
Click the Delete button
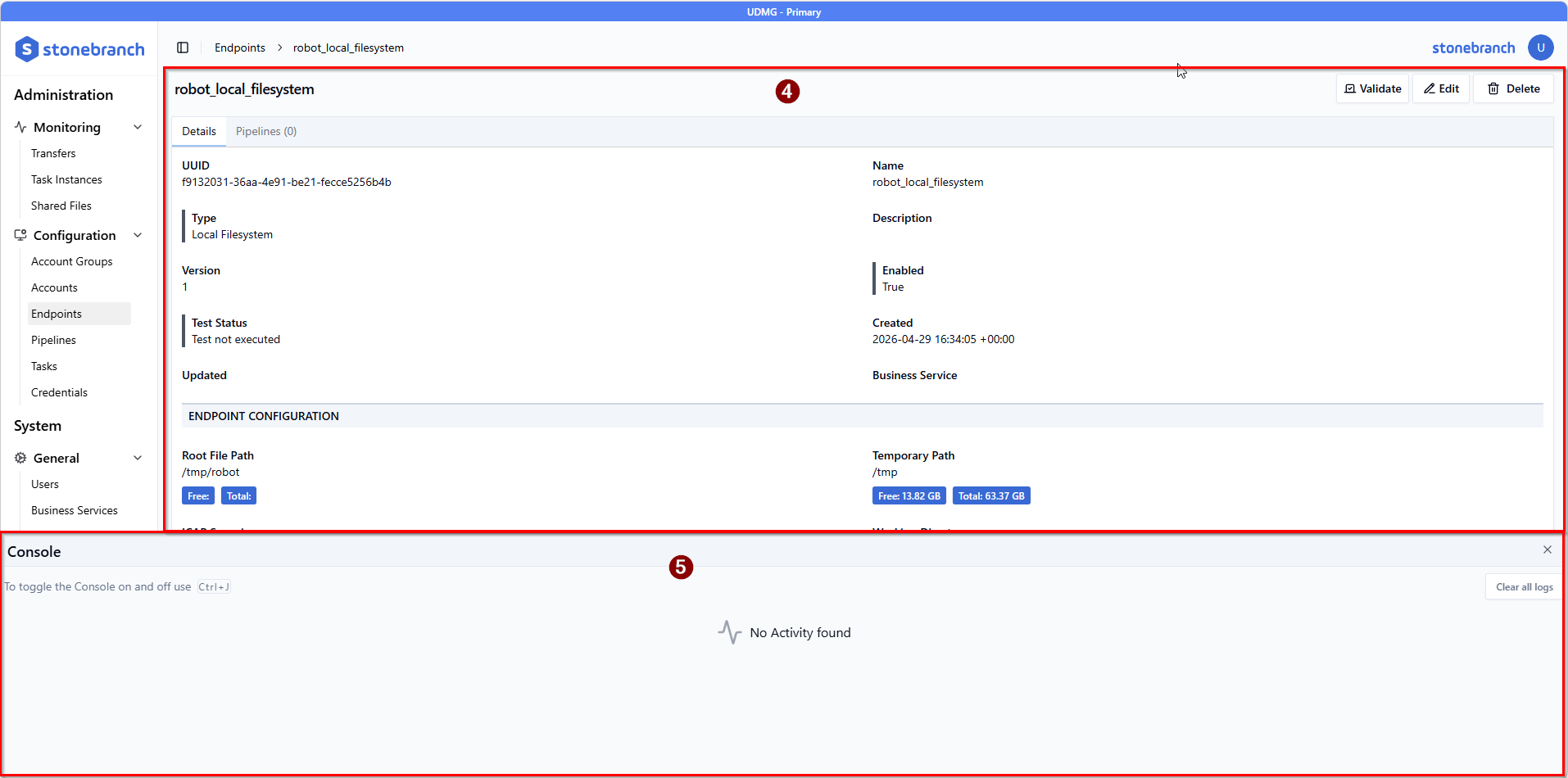pos(1513,88)
